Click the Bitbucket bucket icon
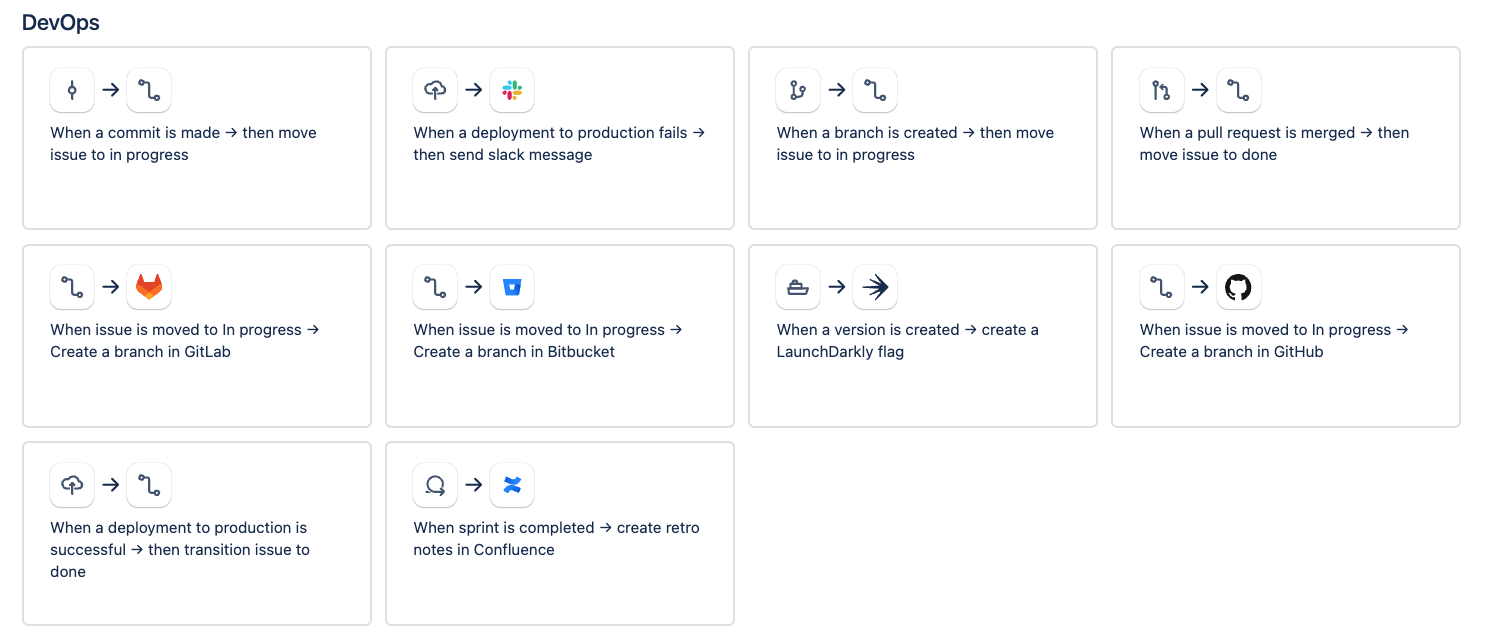 coord(512,287)
